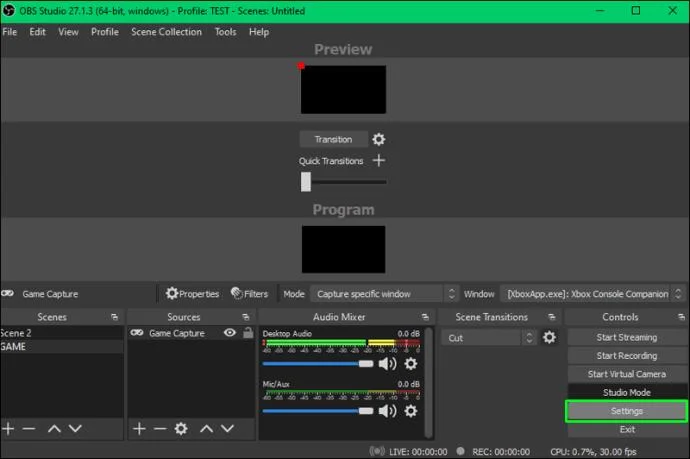Pop out the Scenes dock
The image size is (690, 459).
click(114, 317)
